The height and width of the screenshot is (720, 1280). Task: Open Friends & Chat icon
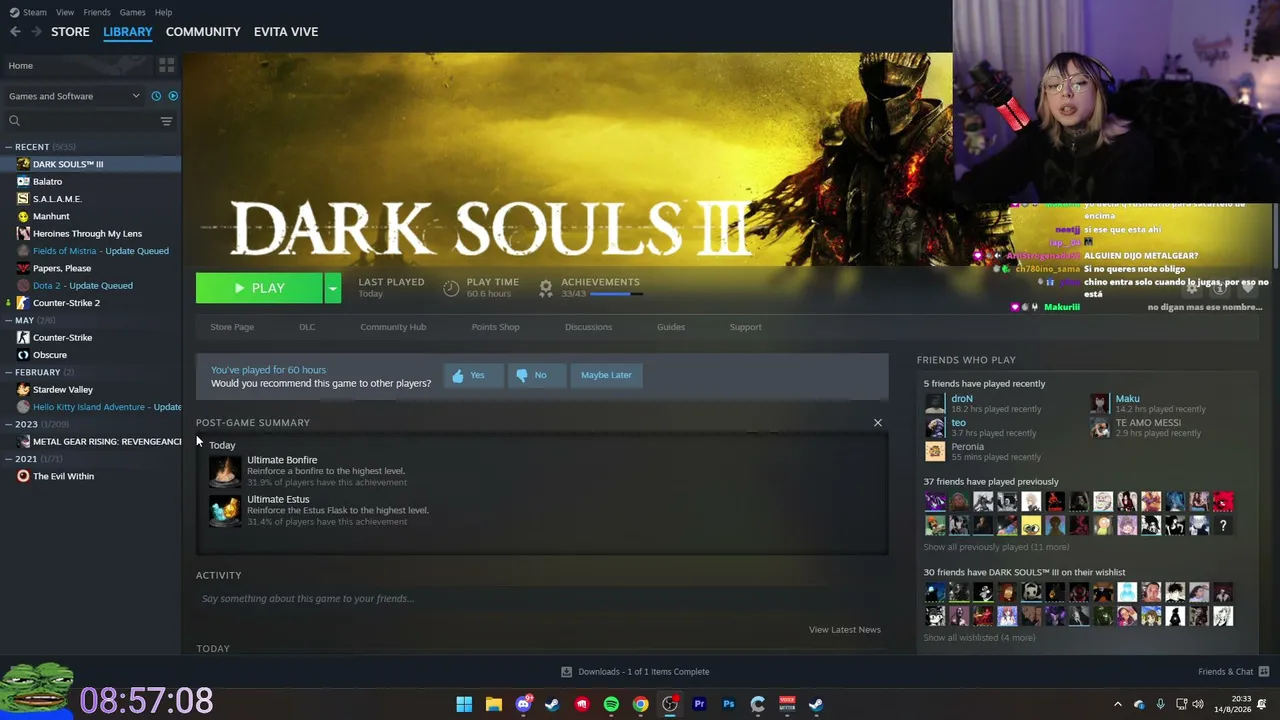coord(1264,672)
